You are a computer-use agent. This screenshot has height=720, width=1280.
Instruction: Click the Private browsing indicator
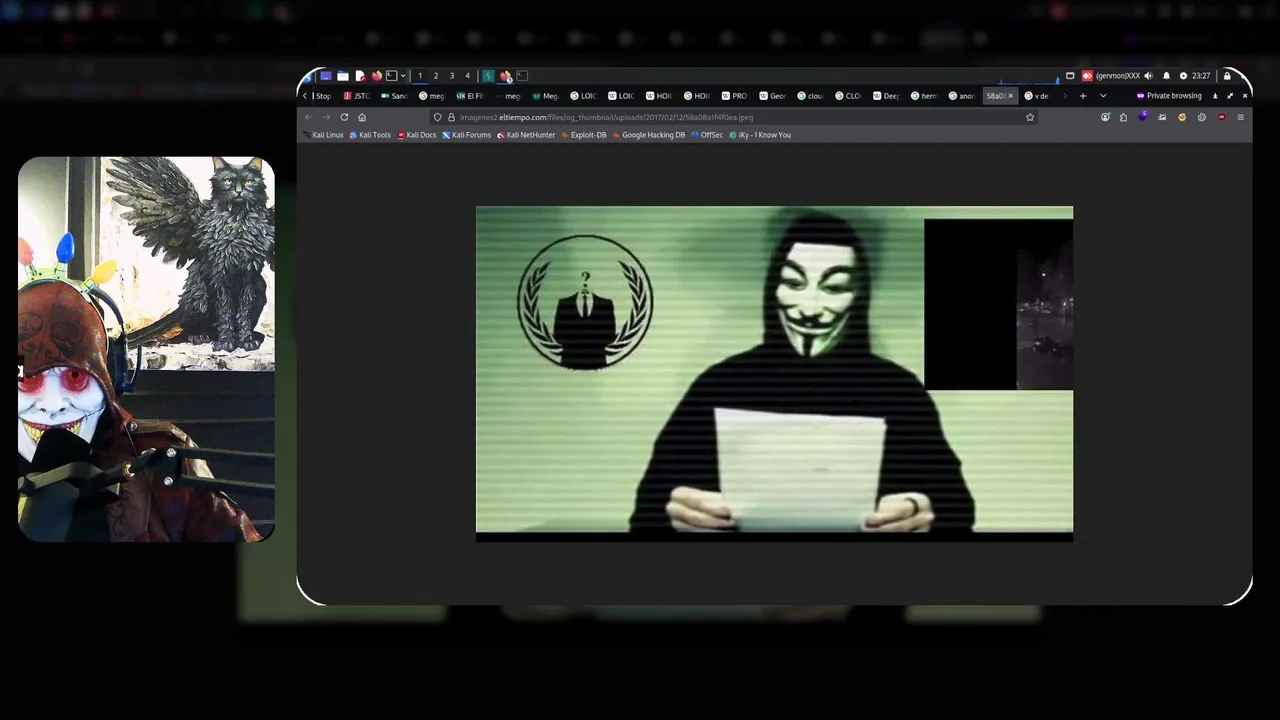pyautogui.click(x=1169, y=96)
